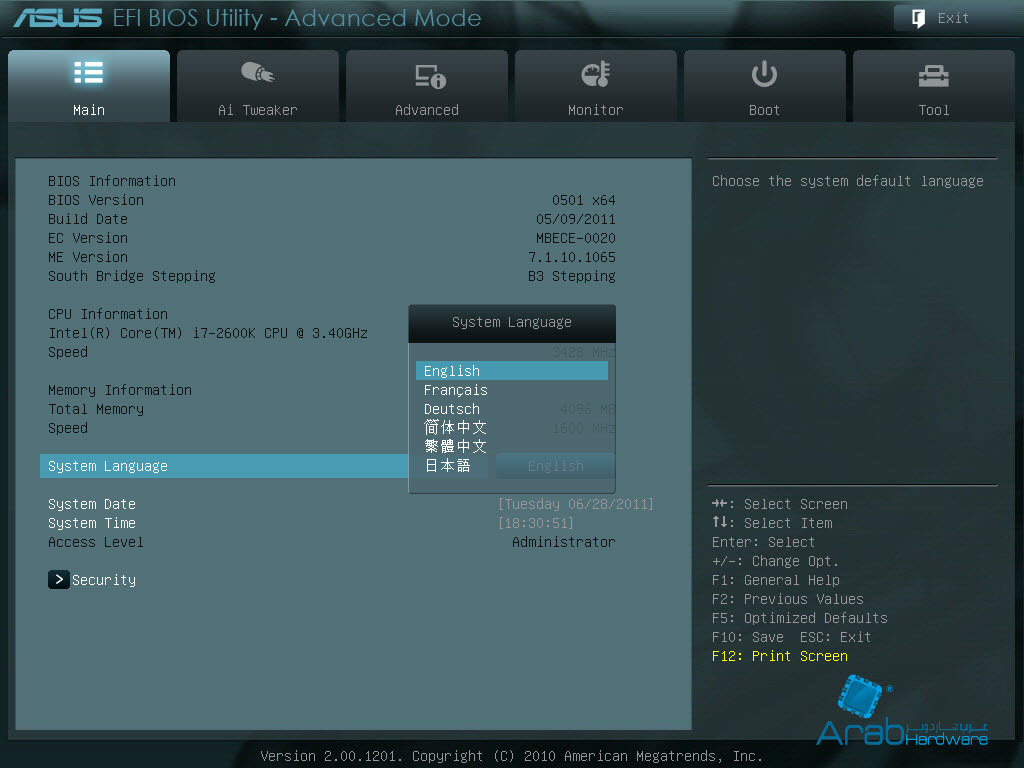Click the Tool printer-like icon
Screen dimensions: 1024x768
click(x=933, y=76)
